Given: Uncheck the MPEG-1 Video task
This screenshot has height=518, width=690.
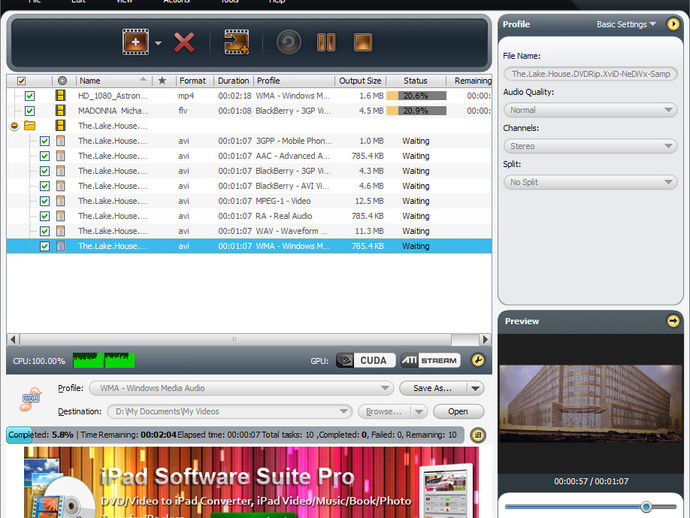Looking at the screenshot, I should tap(44, 201).
